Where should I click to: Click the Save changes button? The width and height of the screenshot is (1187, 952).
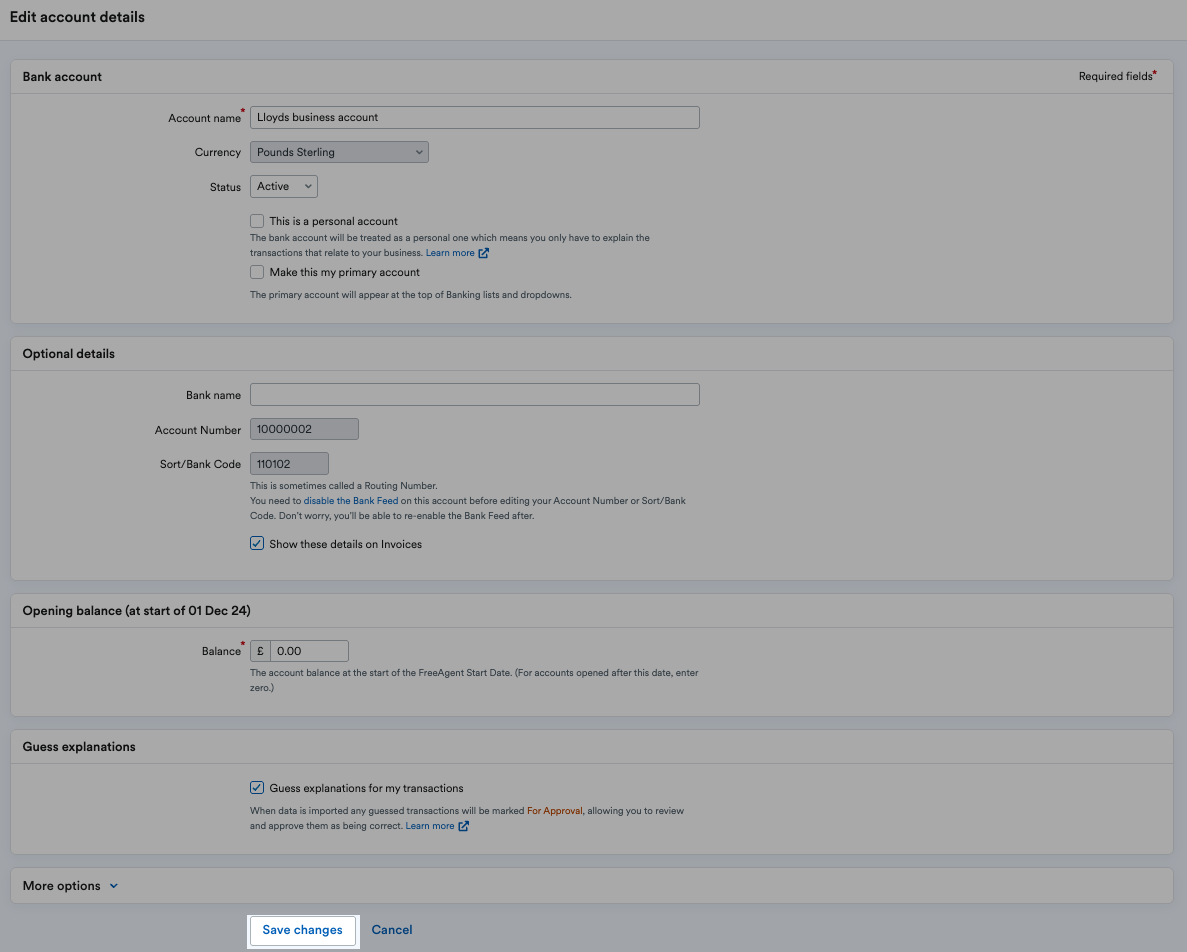click(302, 930)
